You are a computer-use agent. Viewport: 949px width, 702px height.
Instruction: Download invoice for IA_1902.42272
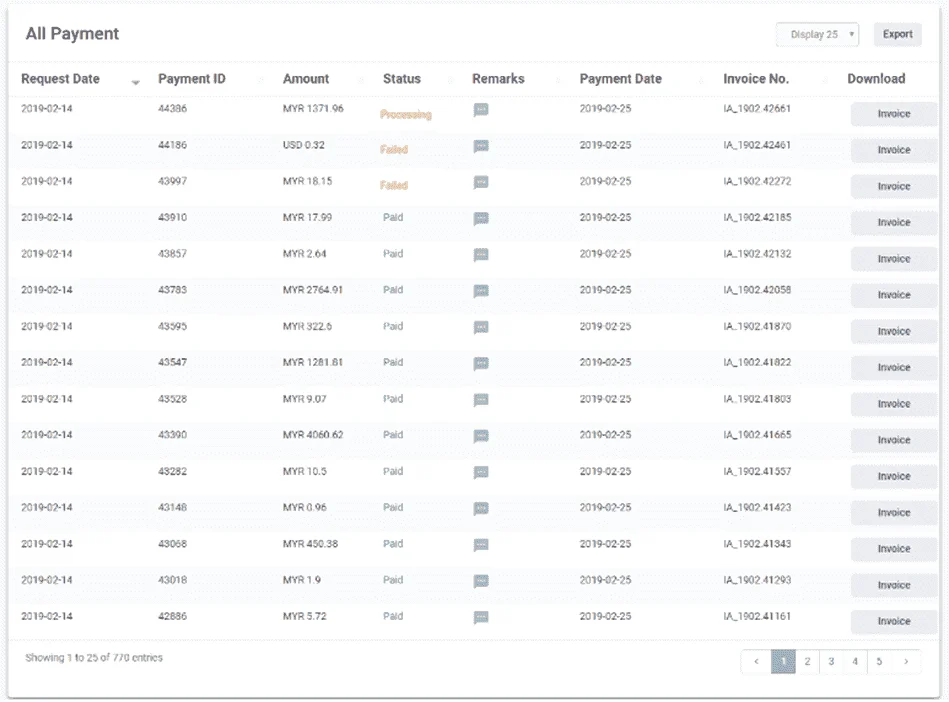click(x=893, y=186)
